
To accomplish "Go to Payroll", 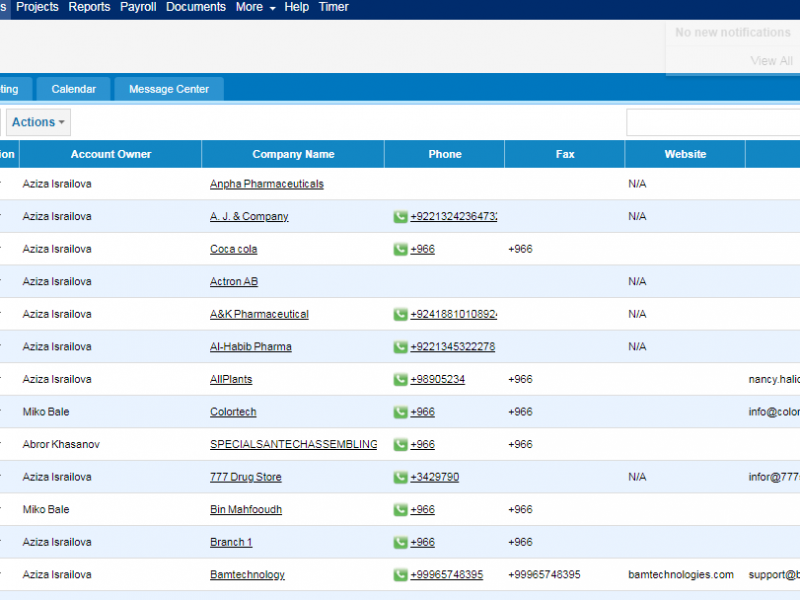I will 138,7.
